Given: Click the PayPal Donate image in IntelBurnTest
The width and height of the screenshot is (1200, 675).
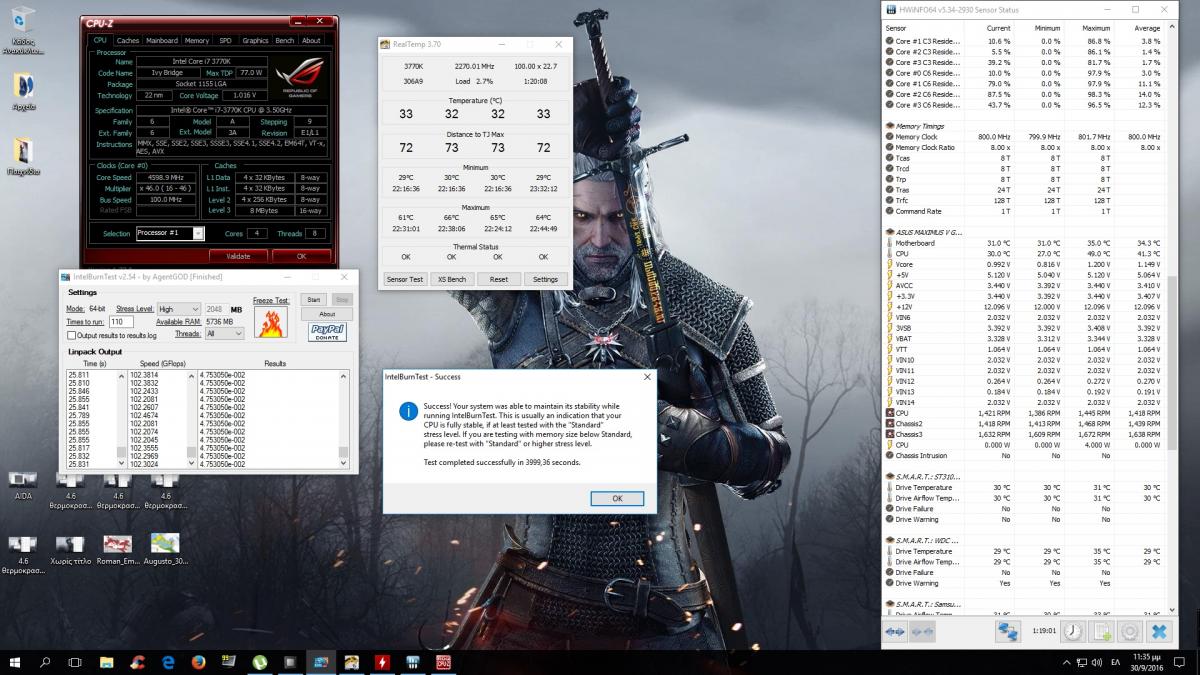Looking at the screenshot, I should tap(327, 331).
